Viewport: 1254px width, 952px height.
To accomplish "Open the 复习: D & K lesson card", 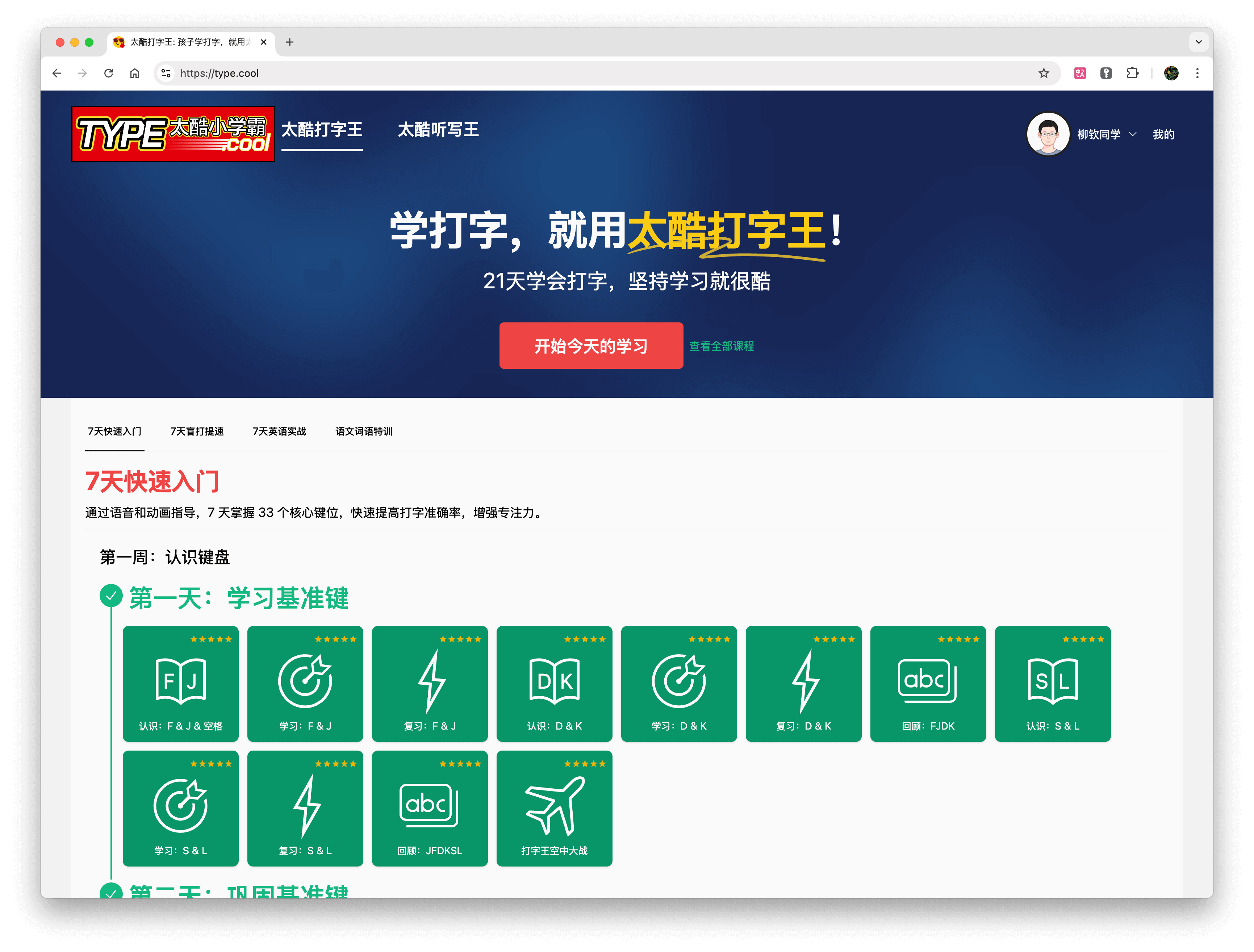I will pos(803,683).
